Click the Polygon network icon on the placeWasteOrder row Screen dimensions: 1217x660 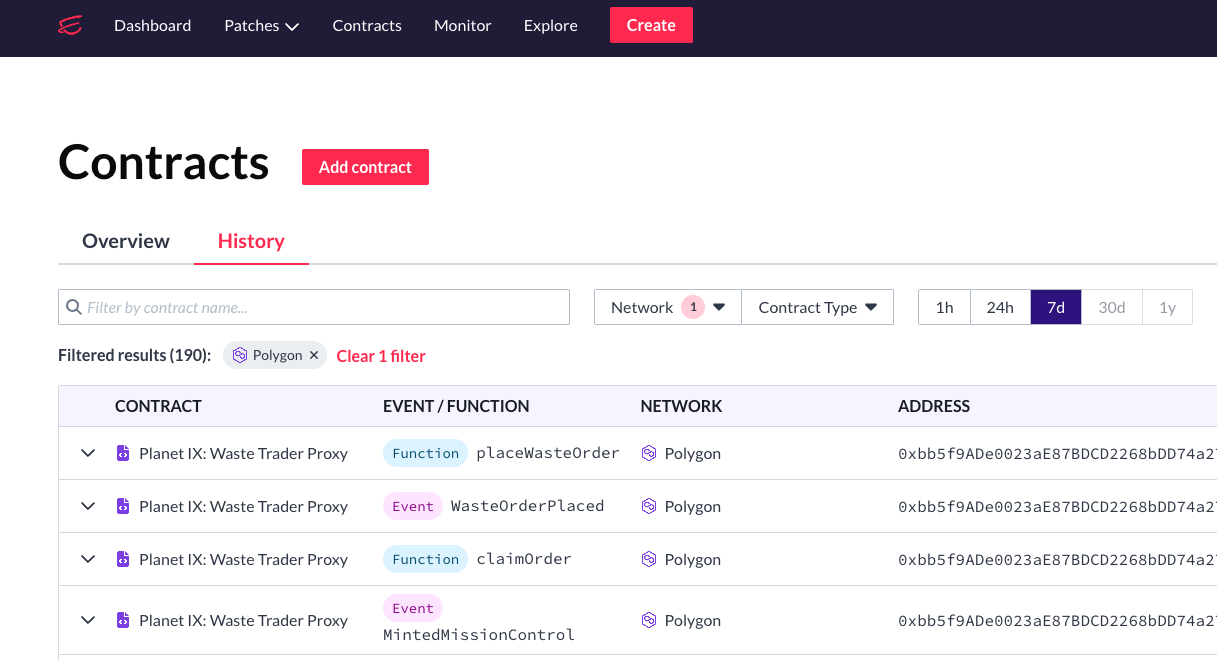[x=650, y=453]
